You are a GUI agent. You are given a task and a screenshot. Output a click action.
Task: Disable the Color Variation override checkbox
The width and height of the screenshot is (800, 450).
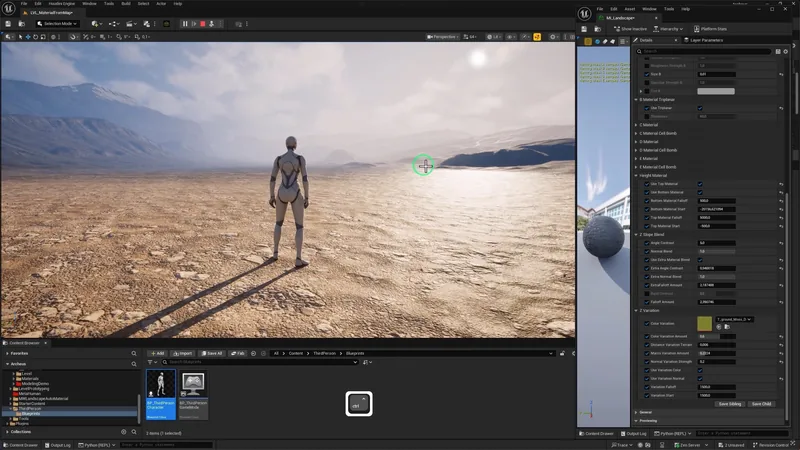[x=647, y=323]
